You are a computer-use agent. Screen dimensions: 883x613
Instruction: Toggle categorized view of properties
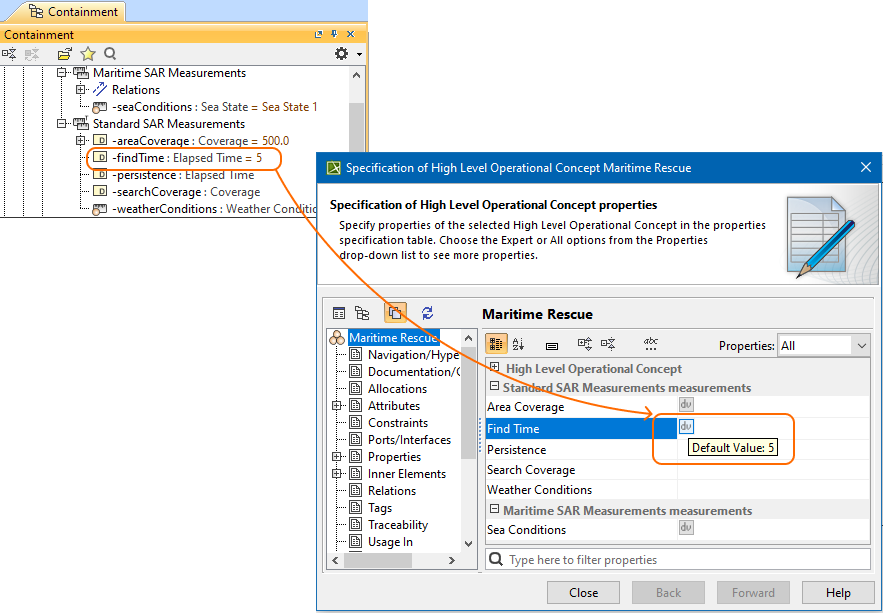[x=496, y=344]
